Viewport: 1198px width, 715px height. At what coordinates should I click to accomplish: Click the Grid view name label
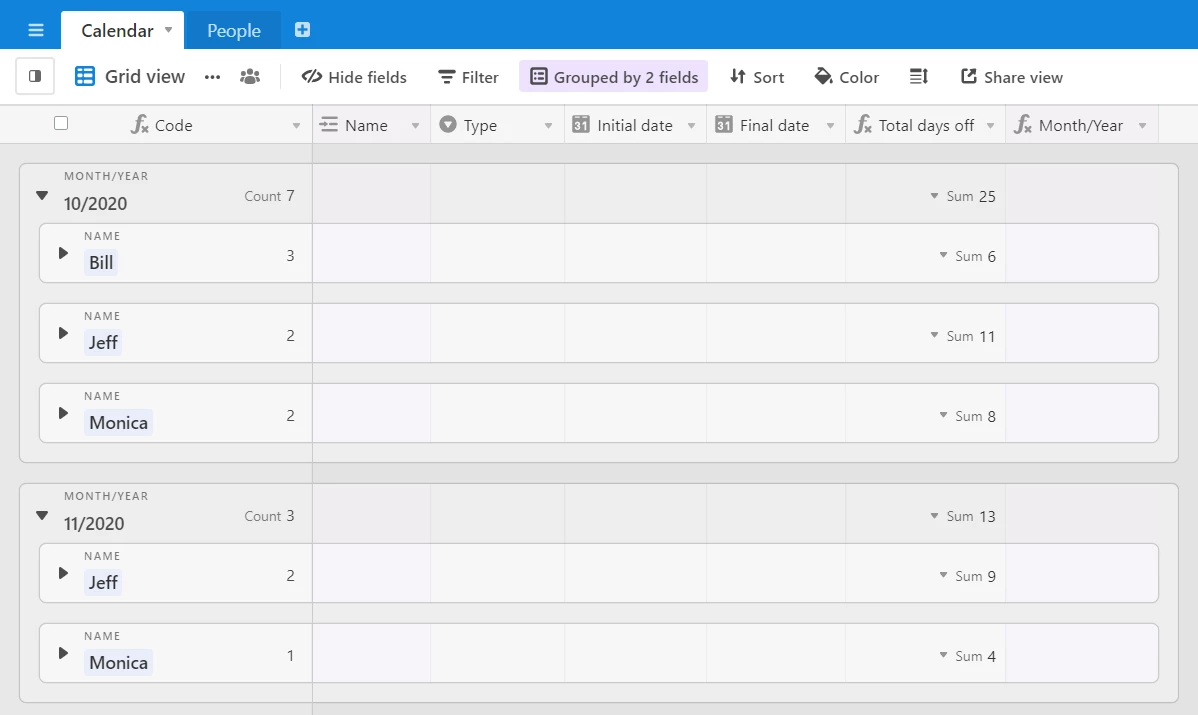tap(145, 76)
